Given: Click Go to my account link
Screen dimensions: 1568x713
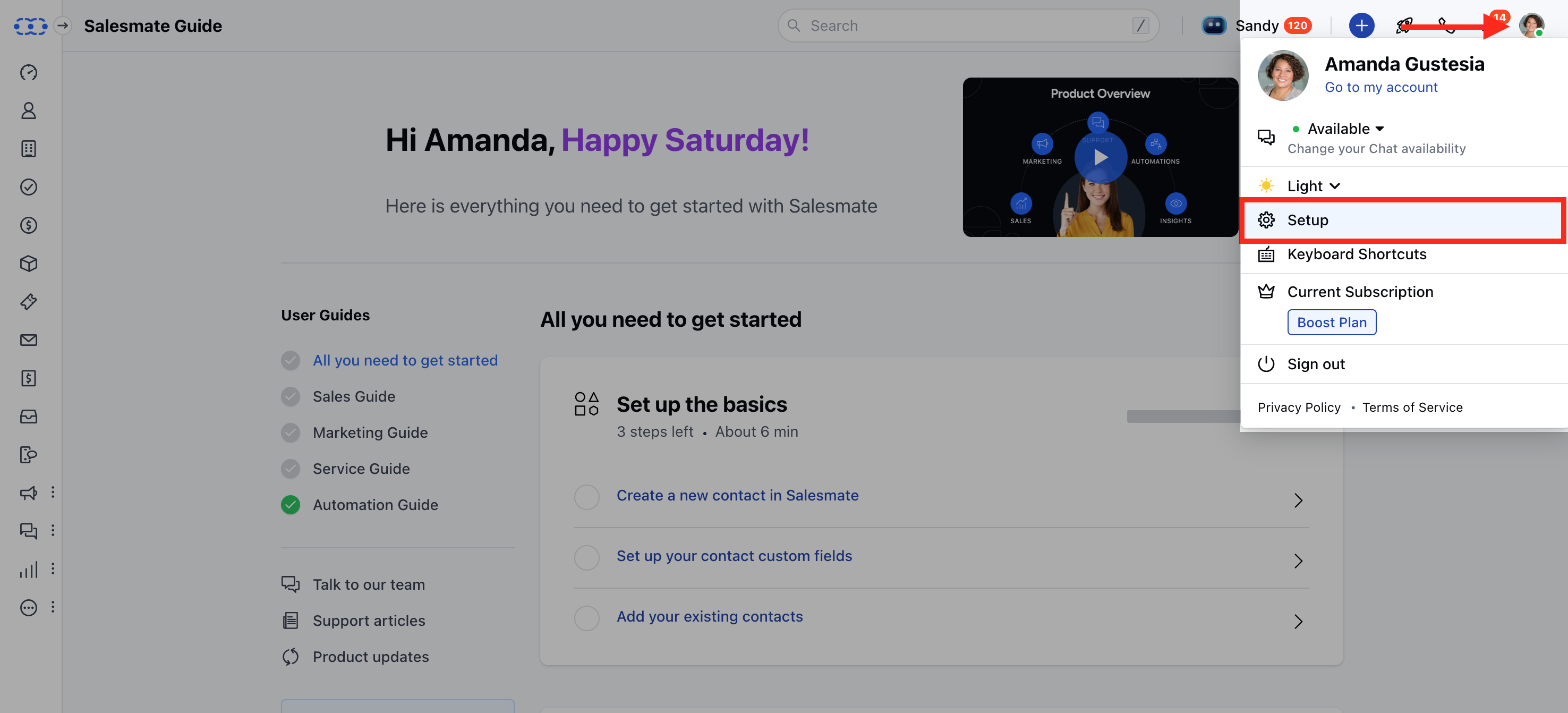Looking at the screenshot, I should click(x=1380, y=87).
